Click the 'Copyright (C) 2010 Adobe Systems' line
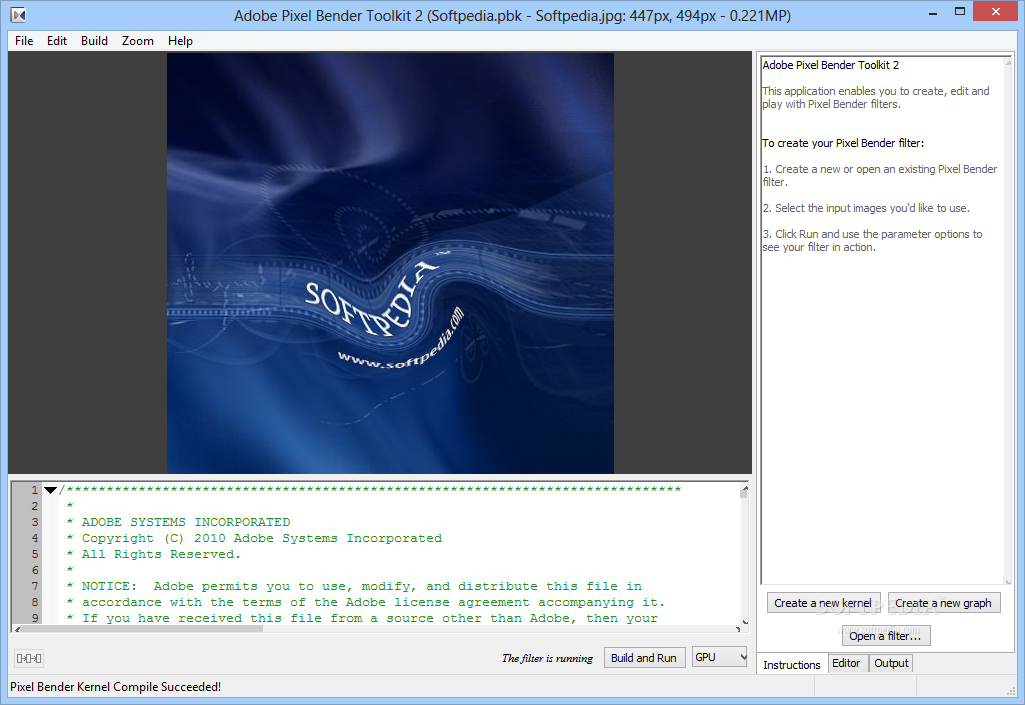 [261, 538]
